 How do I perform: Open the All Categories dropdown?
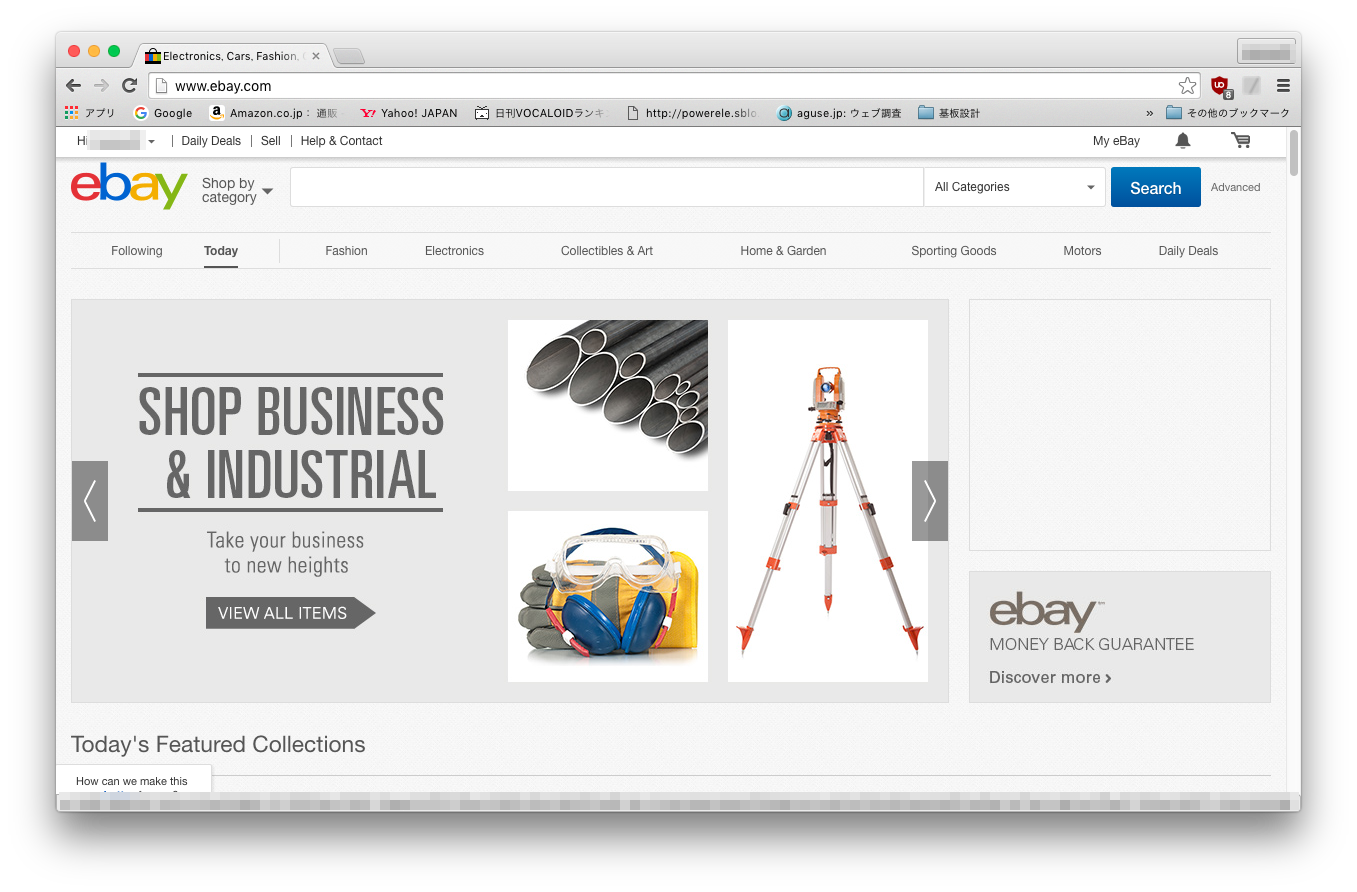pyautogui.click(x=1015, y=187)
